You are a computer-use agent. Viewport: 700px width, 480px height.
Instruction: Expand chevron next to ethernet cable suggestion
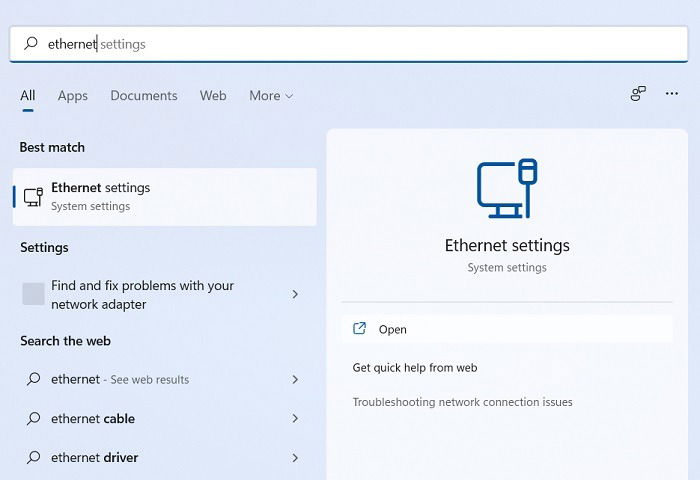coord(295,418)
